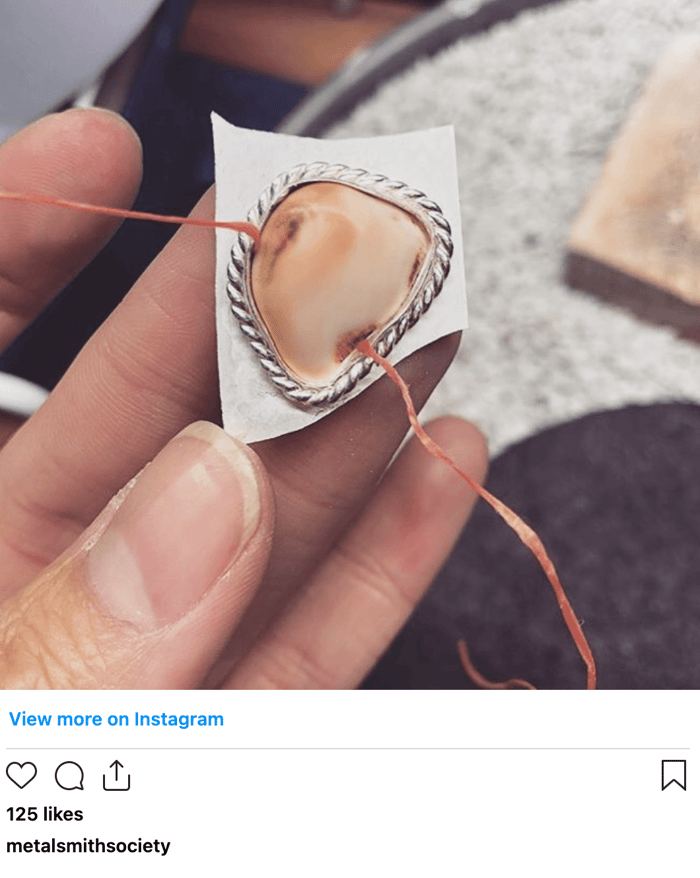Share the post using the upload arrow icon
Viewport: 700px width, 878px height.
[116, 776]
